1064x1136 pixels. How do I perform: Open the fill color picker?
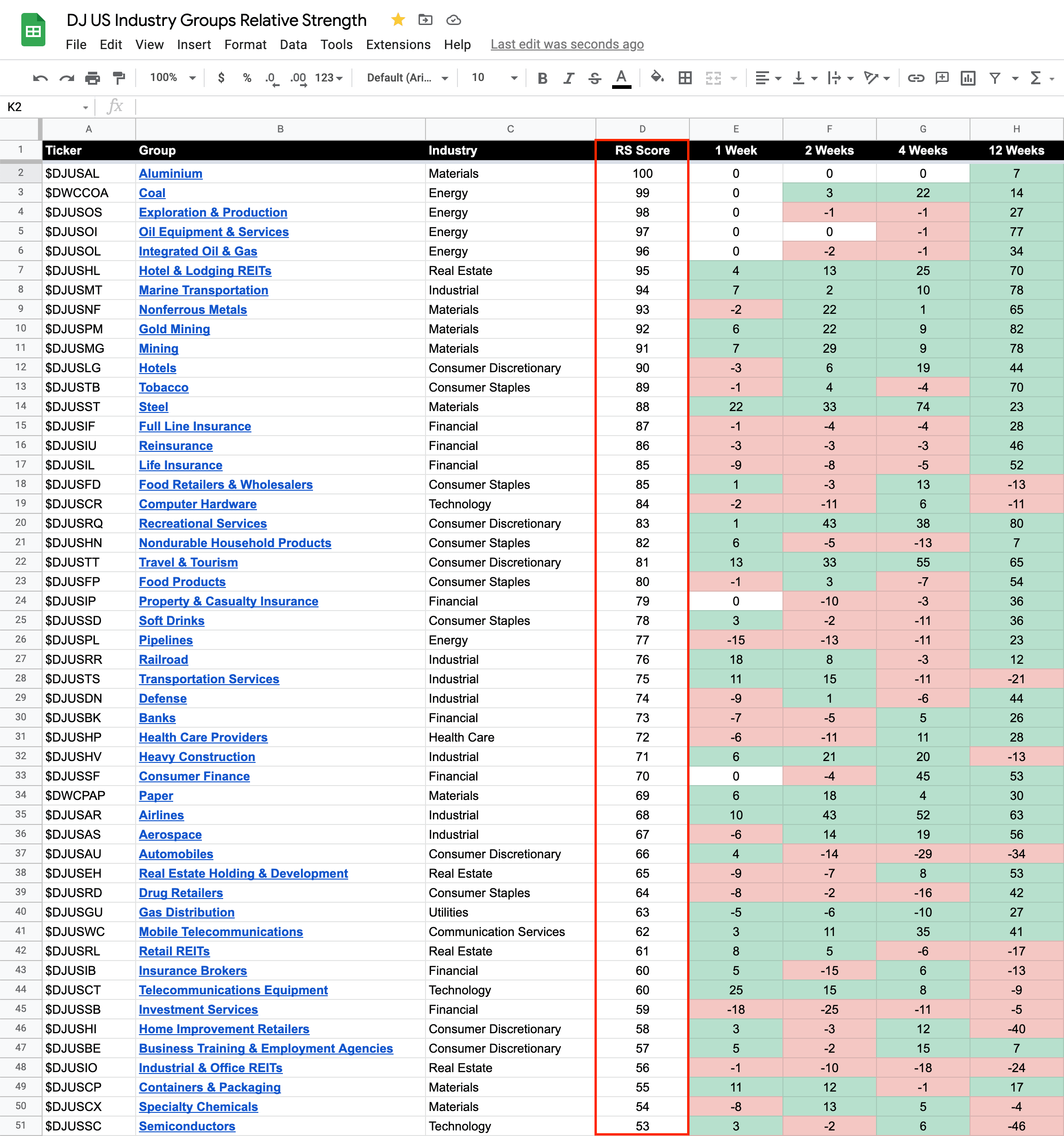coord(657,78)
